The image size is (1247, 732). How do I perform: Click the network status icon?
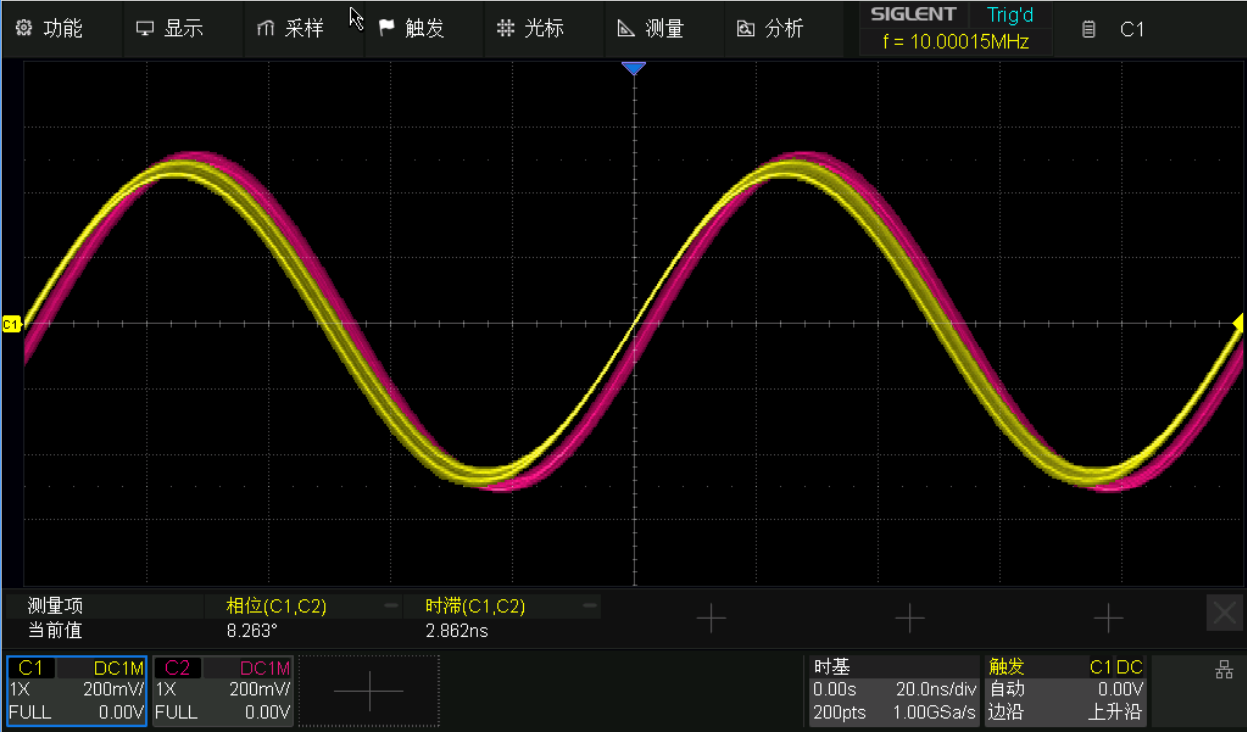(x=1224, y=671)
